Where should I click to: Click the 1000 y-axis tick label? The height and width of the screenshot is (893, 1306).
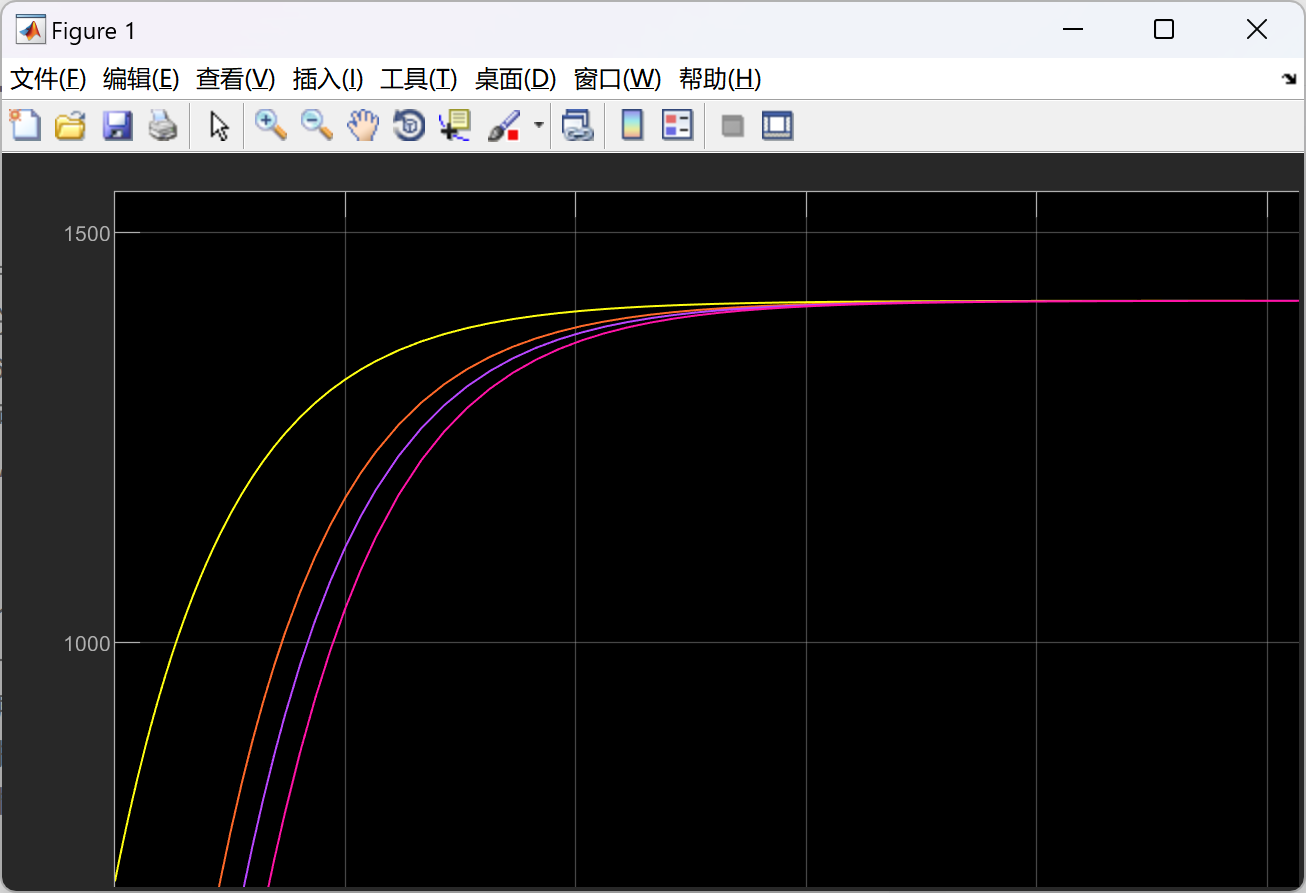click(88, 643)
